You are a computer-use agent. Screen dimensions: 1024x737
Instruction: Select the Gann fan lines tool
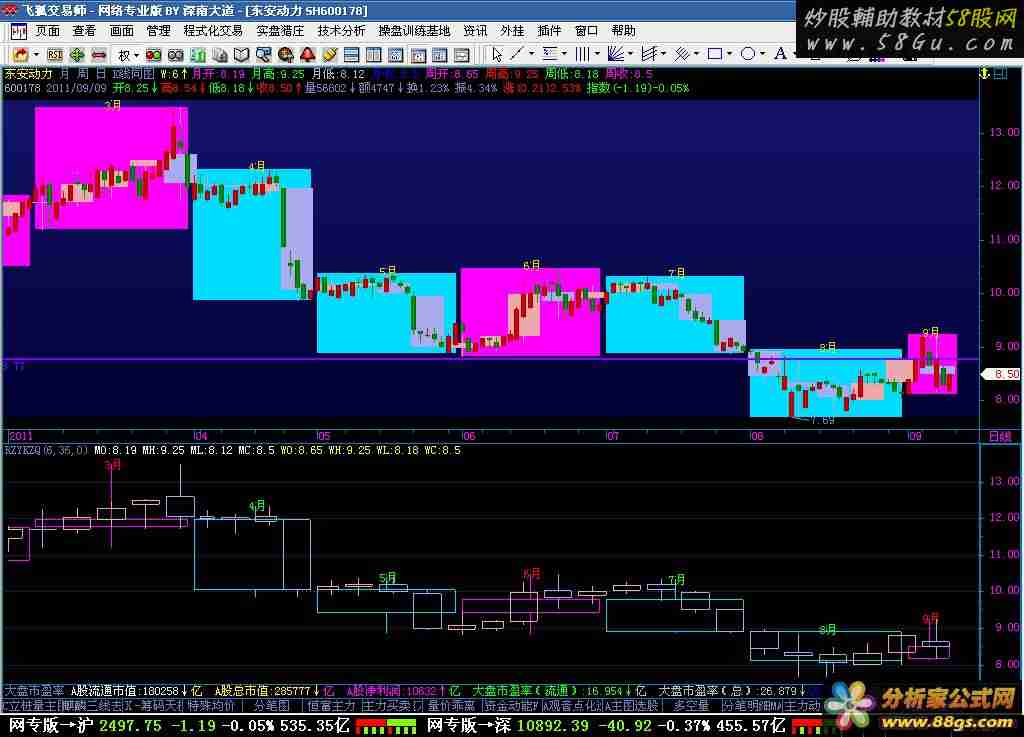tap(615, 54)
